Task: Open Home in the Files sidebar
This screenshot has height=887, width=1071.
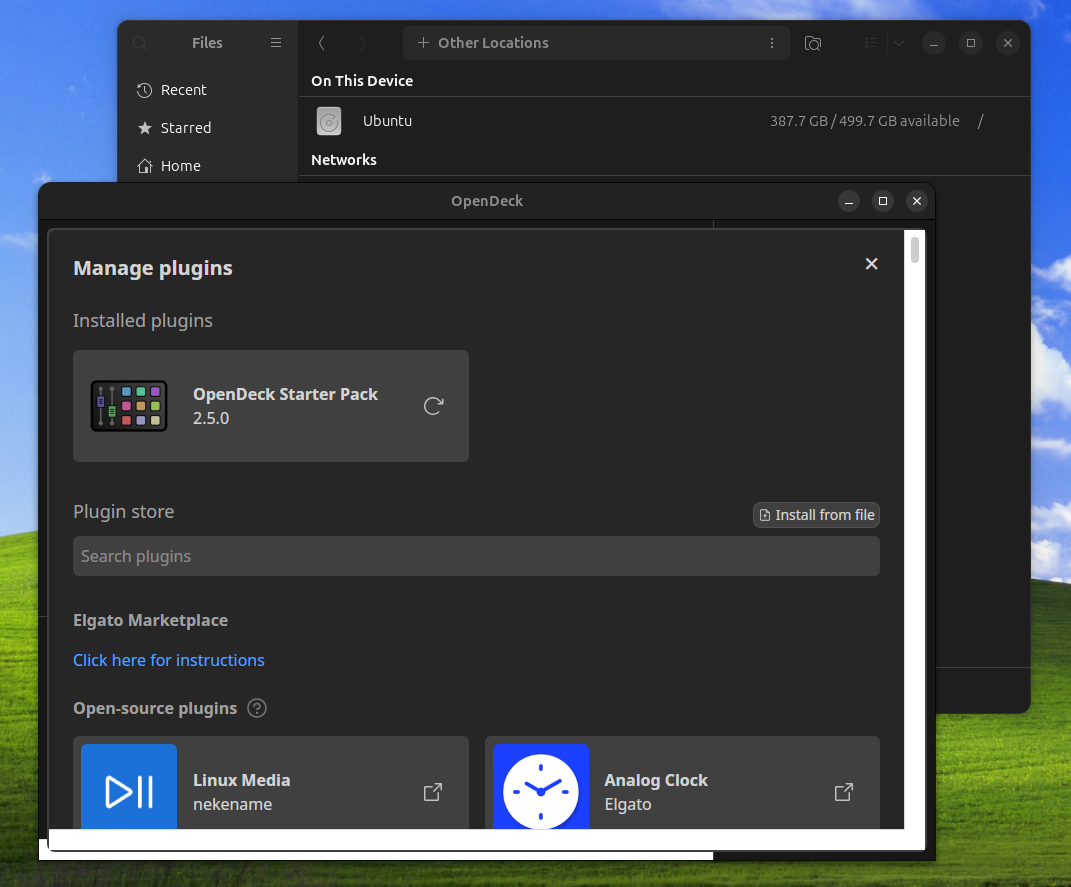Action: tap(208, 166)
